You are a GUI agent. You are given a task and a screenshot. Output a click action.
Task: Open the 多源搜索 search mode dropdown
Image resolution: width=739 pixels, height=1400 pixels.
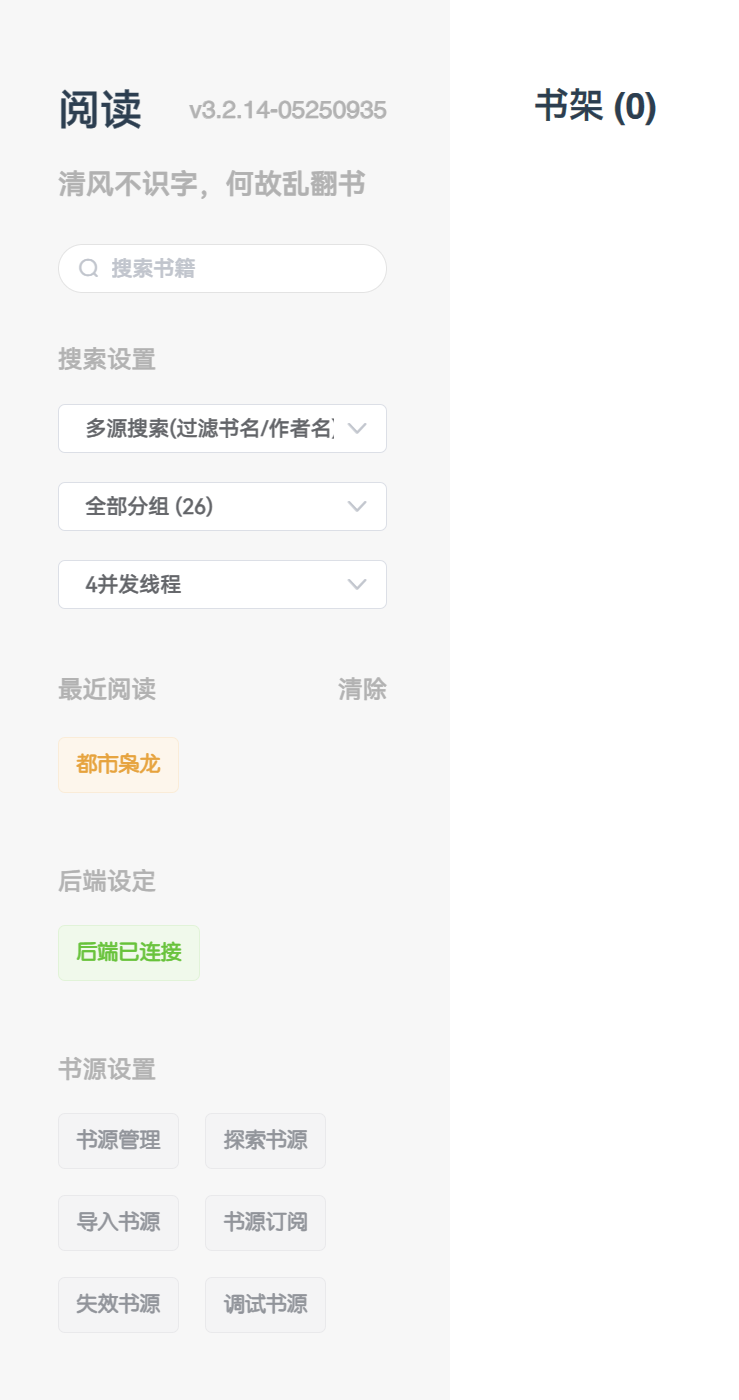(x=222, y=429)
